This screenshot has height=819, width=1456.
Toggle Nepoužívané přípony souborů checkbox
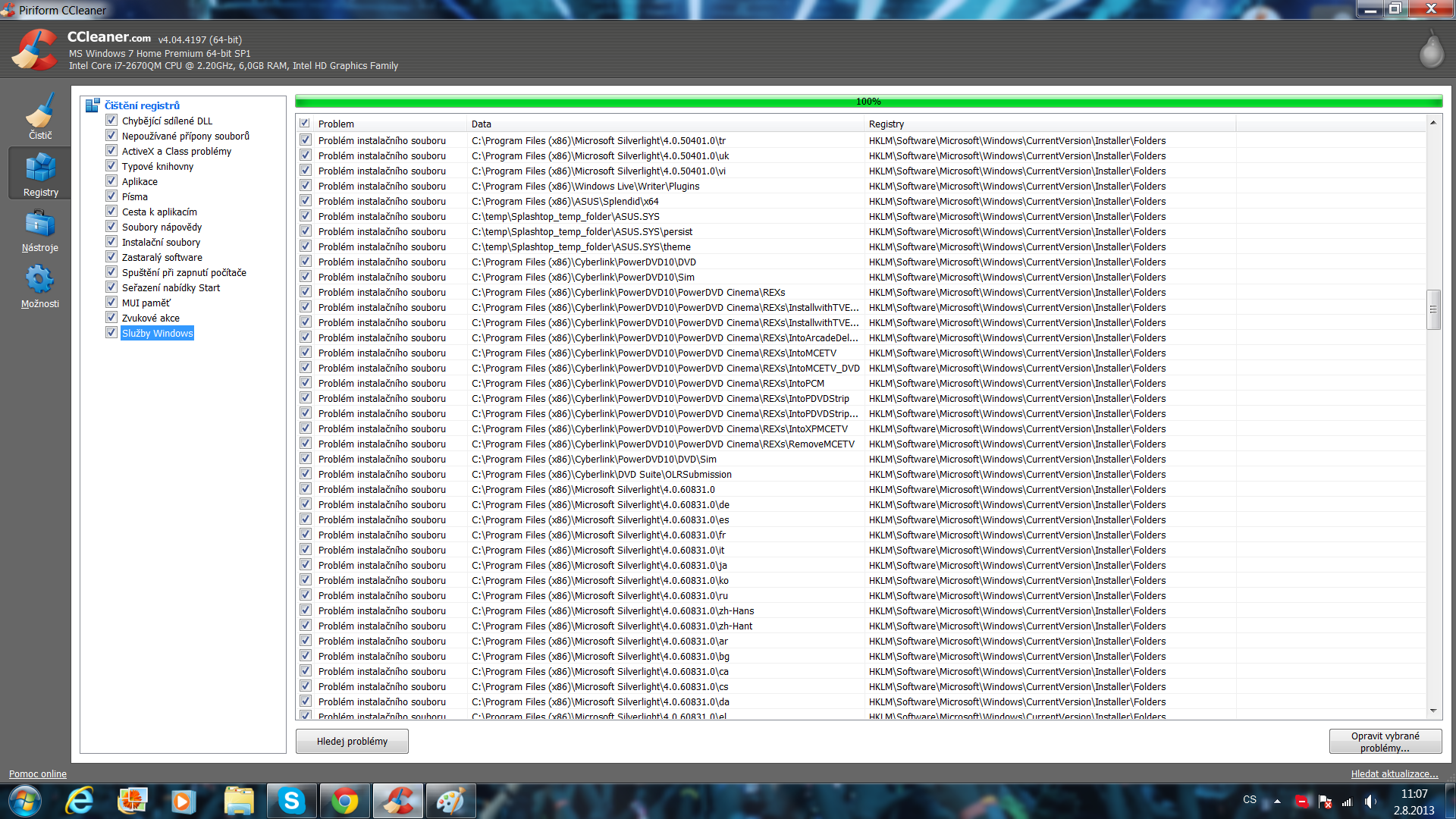[111, 136]
